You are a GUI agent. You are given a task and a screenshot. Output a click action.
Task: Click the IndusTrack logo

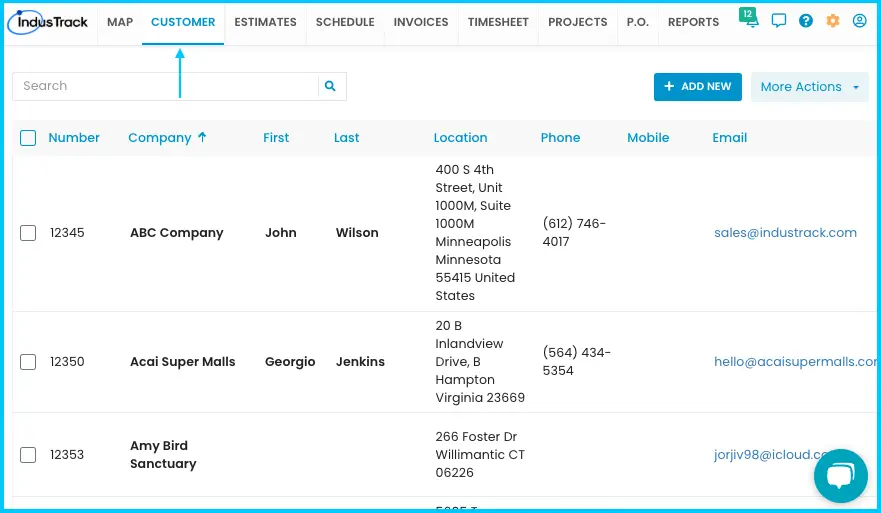click(47, 22)
